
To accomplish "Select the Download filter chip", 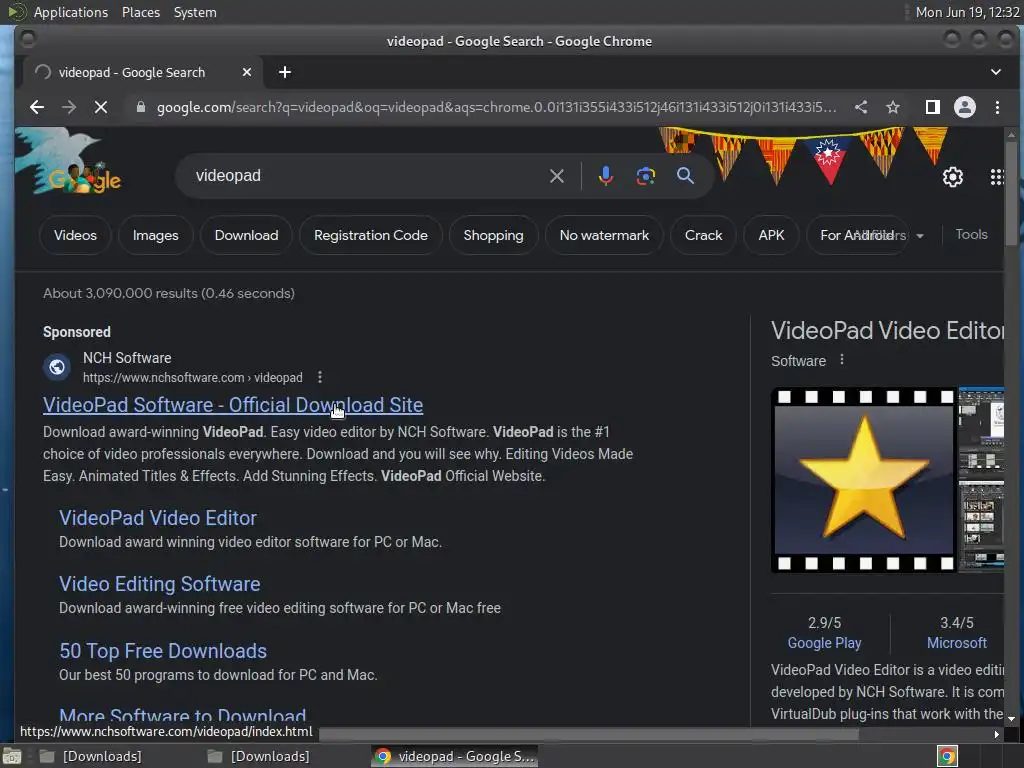I will (x=246, y=235).
